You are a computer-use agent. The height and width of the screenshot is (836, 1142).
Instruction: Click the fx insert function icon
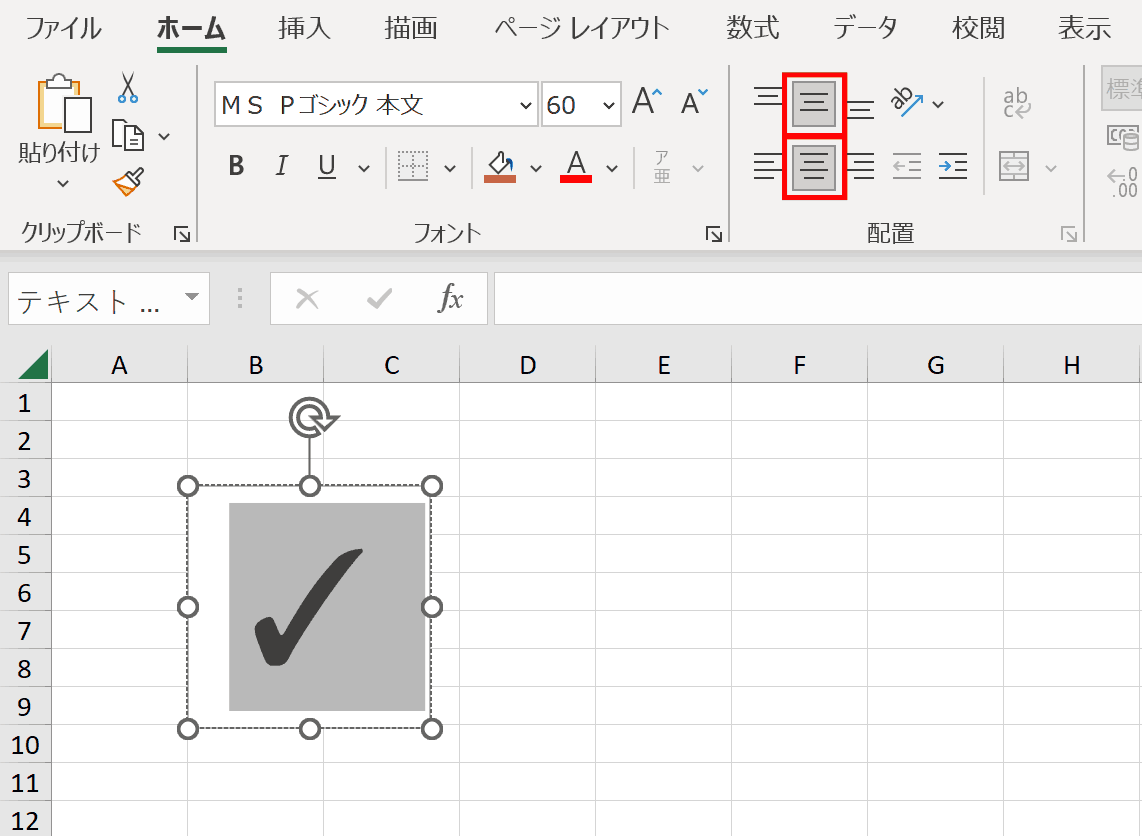click(x=450, y=299)
